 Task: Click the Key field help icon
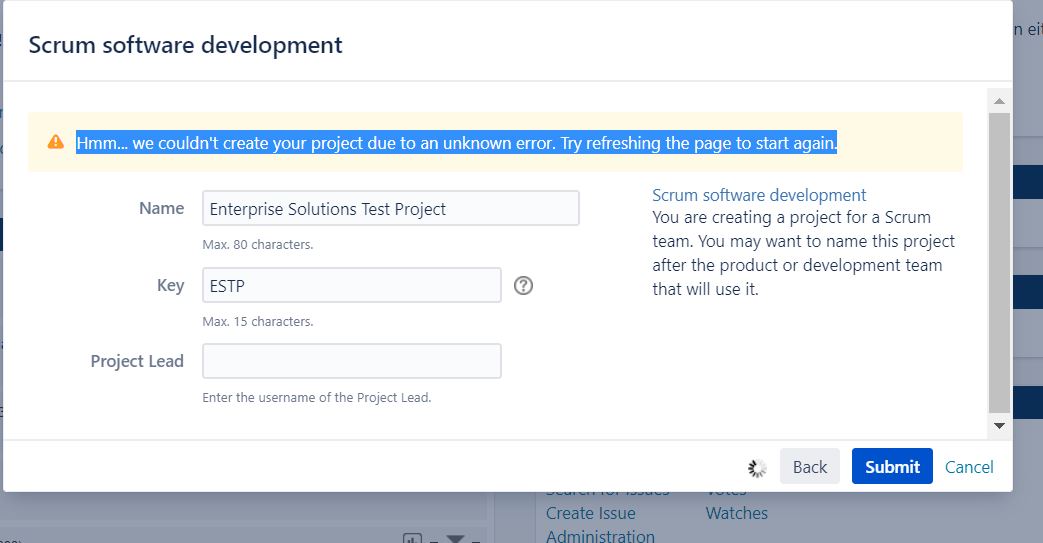523,285
